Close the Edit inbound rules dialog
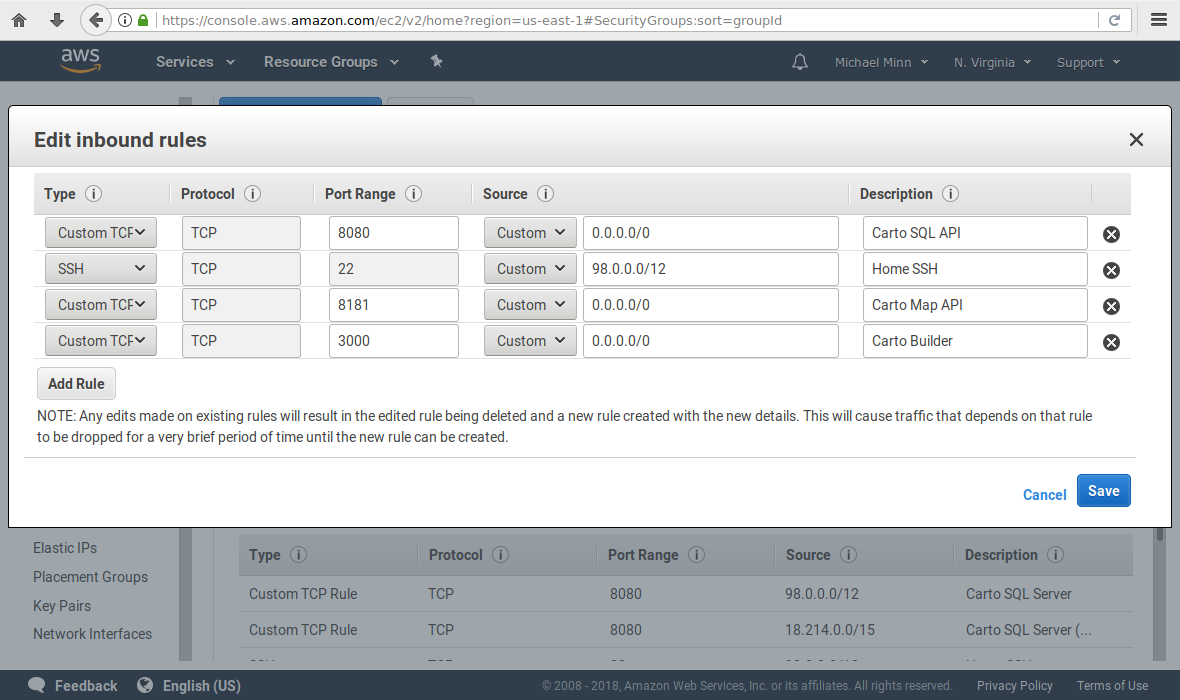1180x700 pixels. [1136, 140]
